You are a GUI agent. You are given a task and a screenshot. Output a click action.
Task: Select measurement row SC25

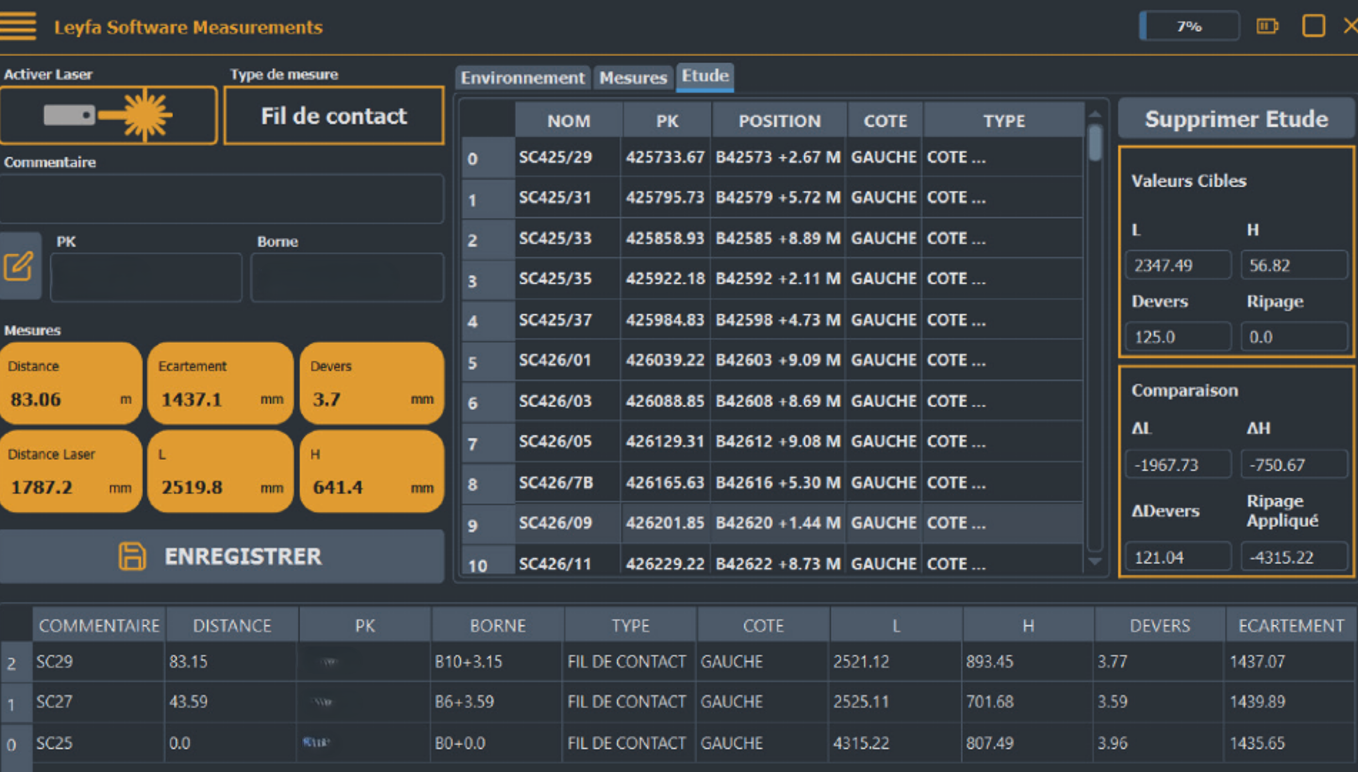(679, 743)
